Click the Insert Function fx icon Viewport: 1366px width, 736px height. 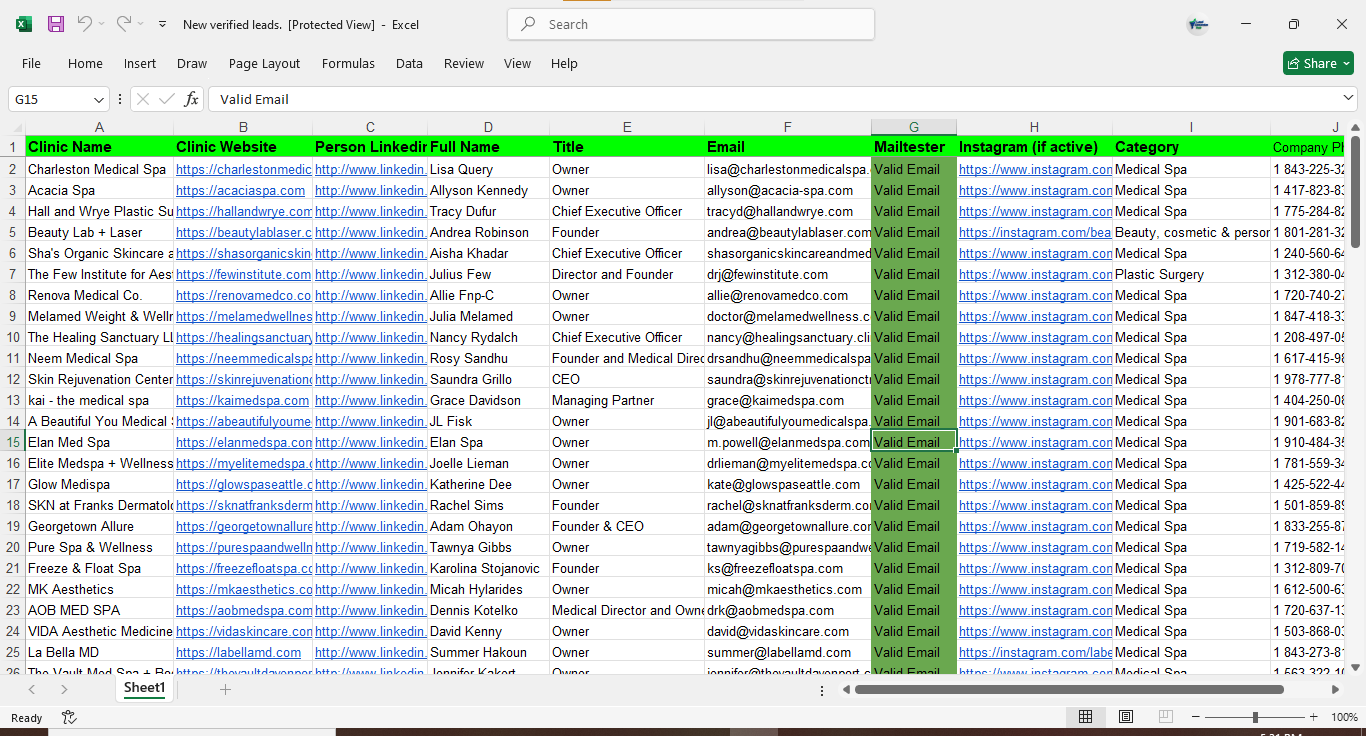pyautogui.click(x=191, y=99)
